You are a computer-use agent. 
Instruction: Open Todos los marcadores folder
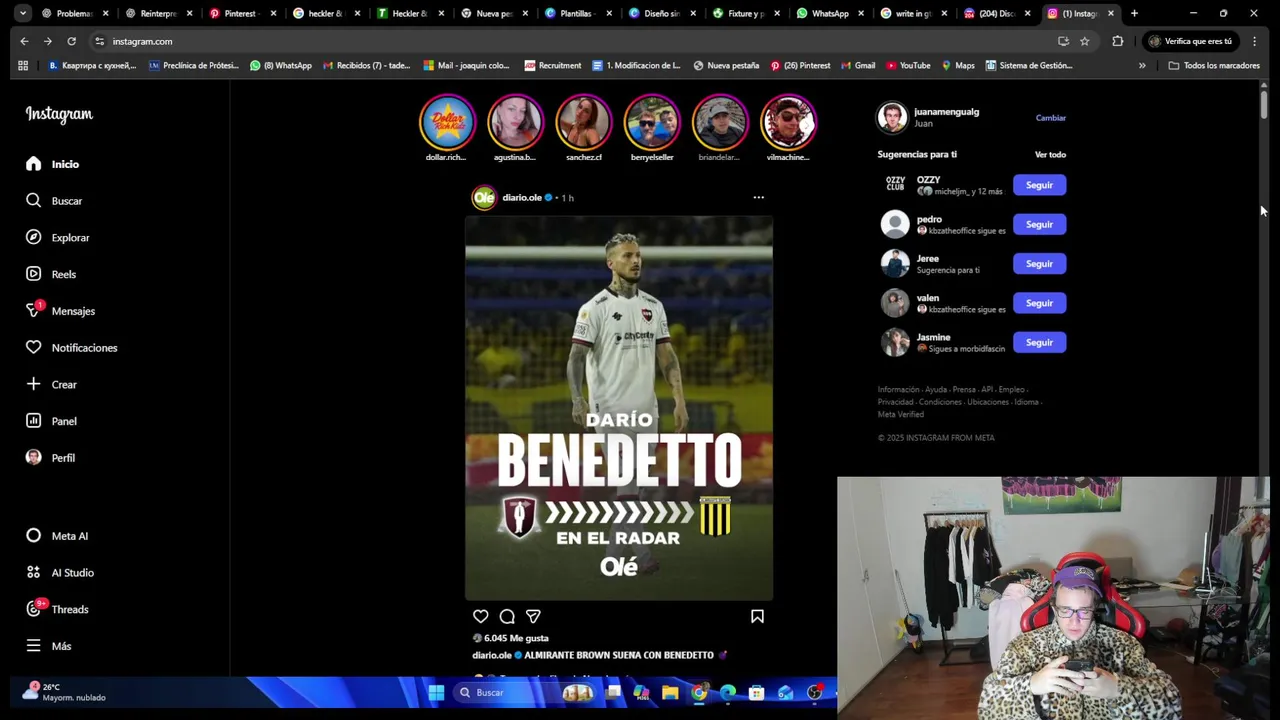click(x=1214, y=66)
